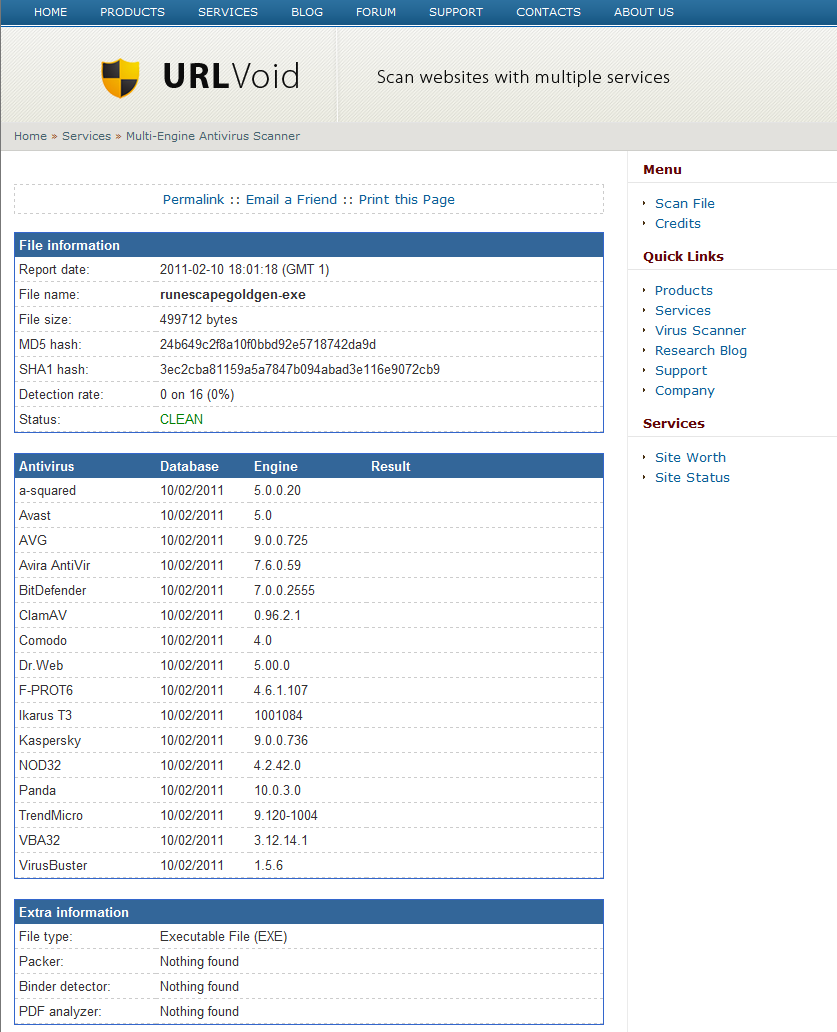Viewport: 837px width, 1032px height.
Task: Open Support quick link in sidebar
Action: tap(681, 371)
